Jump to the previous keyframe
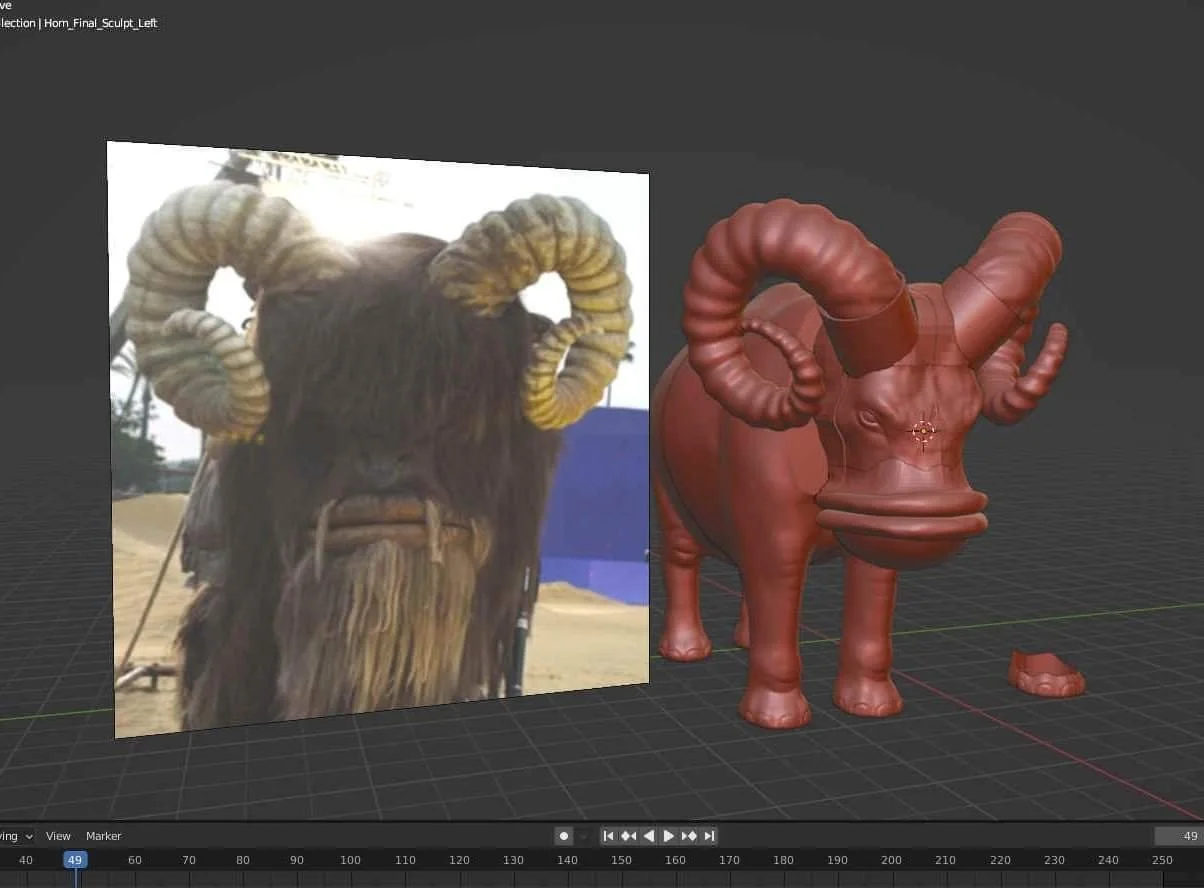 click(x=628, y=836)
